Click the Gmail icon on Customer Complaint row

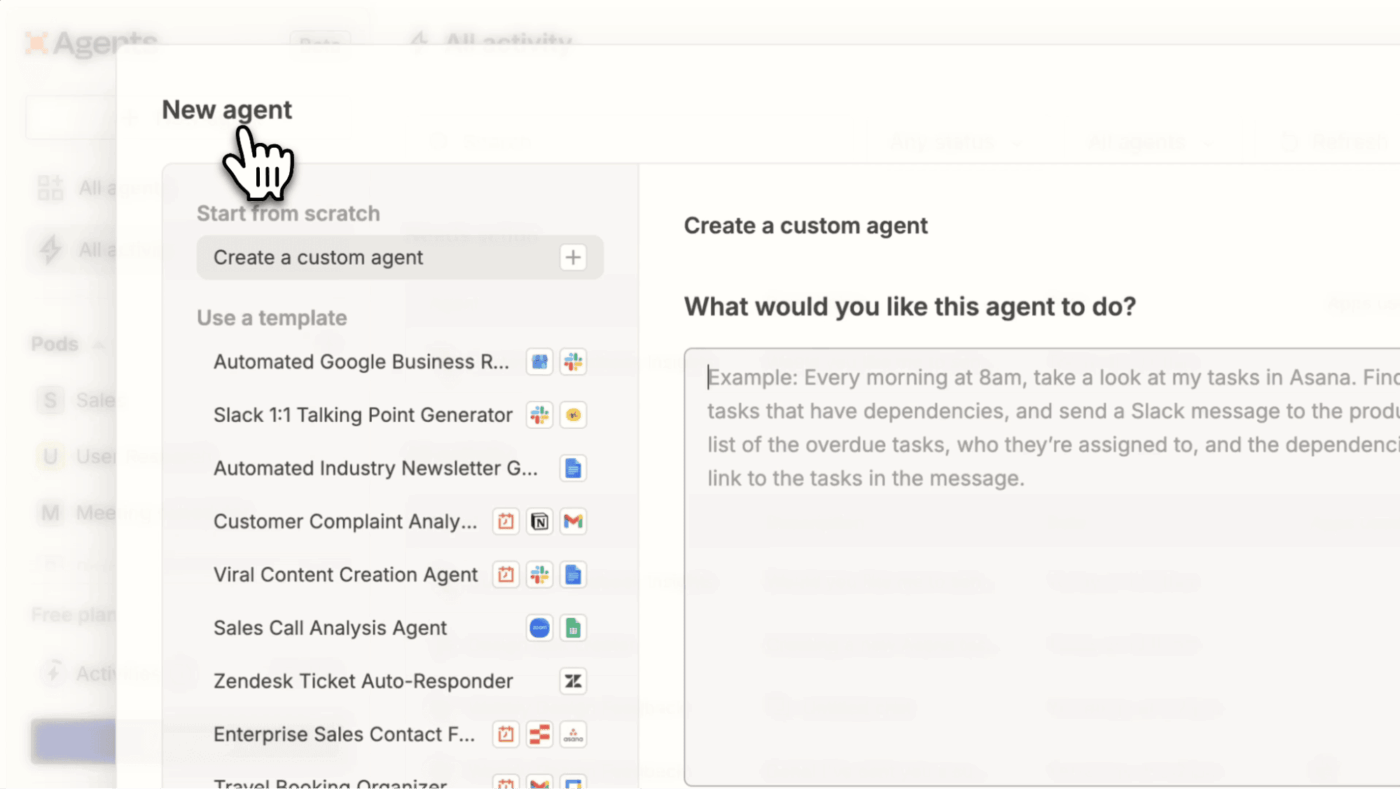[x=573, y=522]
